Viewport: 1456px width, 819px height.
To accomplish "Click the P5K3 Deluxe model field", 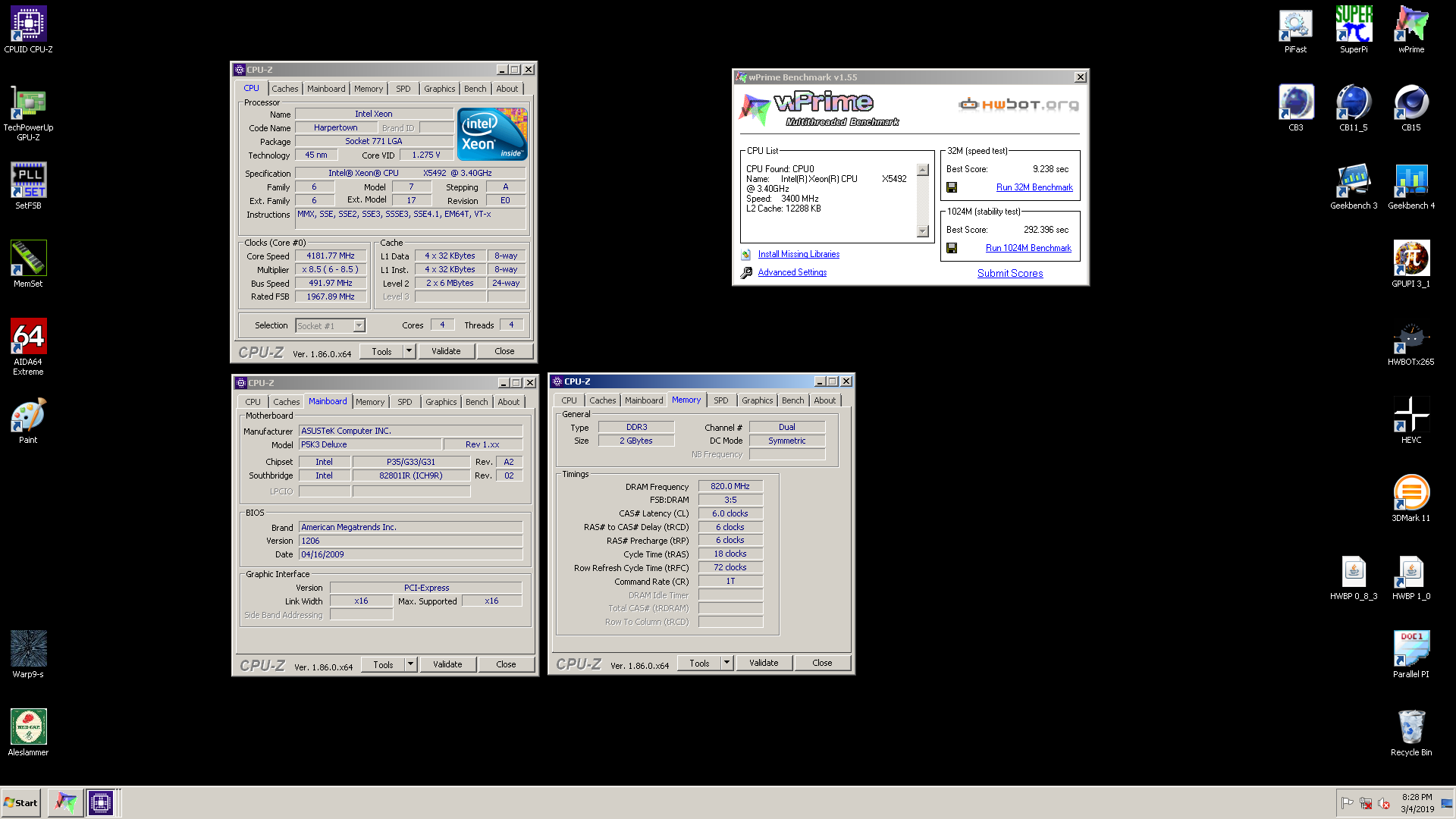I will pos(369,444).
